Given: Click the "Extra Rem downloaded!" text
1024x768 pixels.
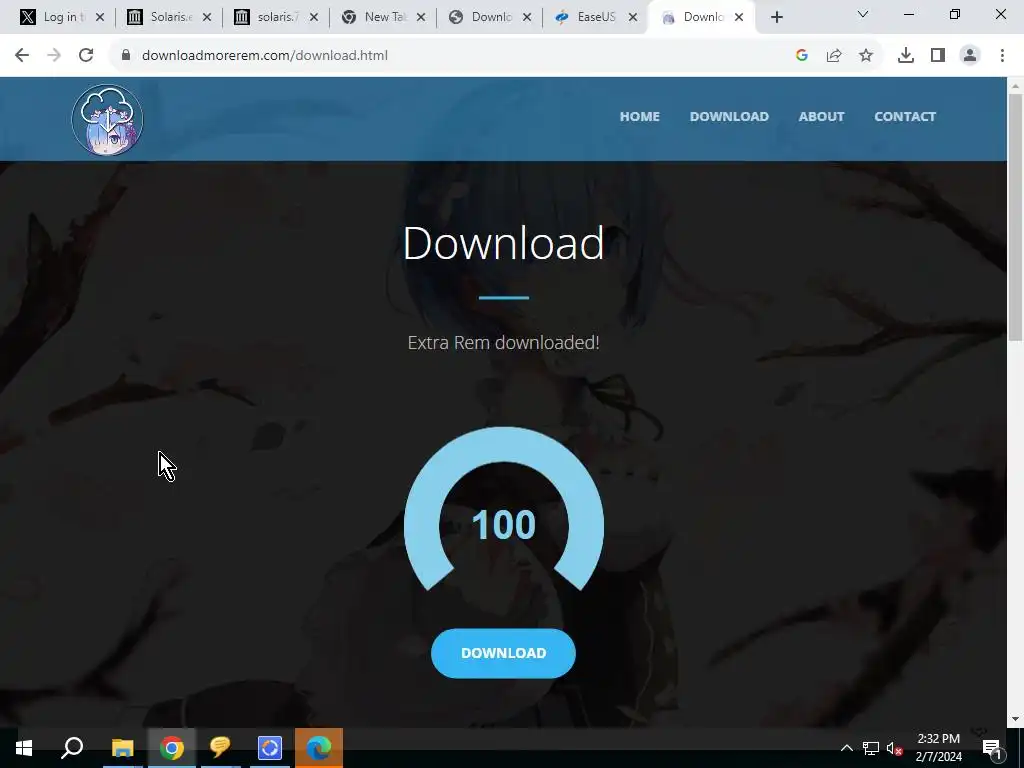Looking at the screenshot, I should (504, 342).
